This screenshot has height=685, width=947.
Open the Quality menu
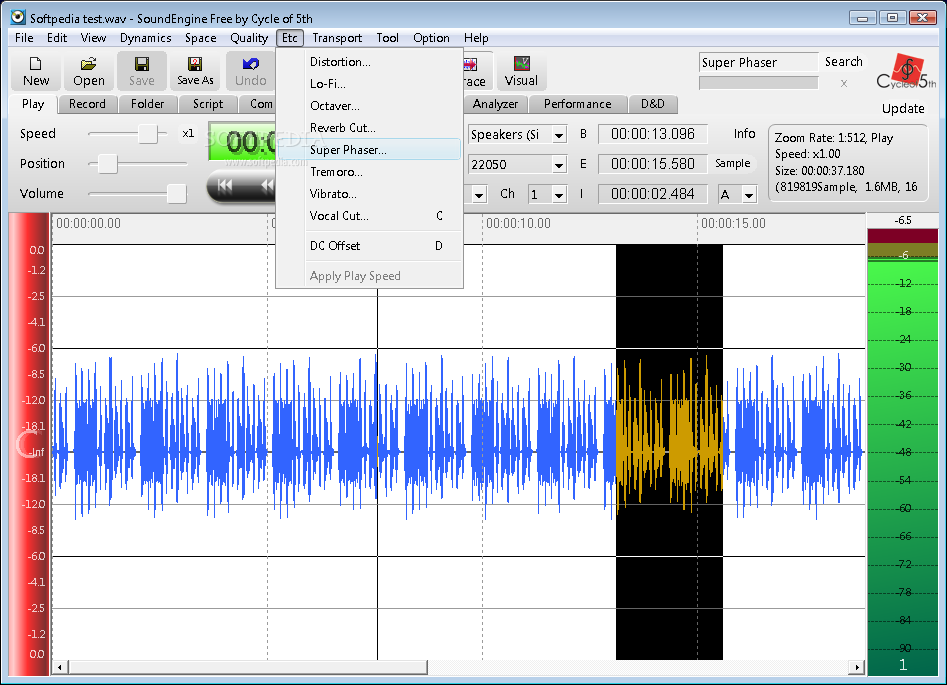coord(249,38)
